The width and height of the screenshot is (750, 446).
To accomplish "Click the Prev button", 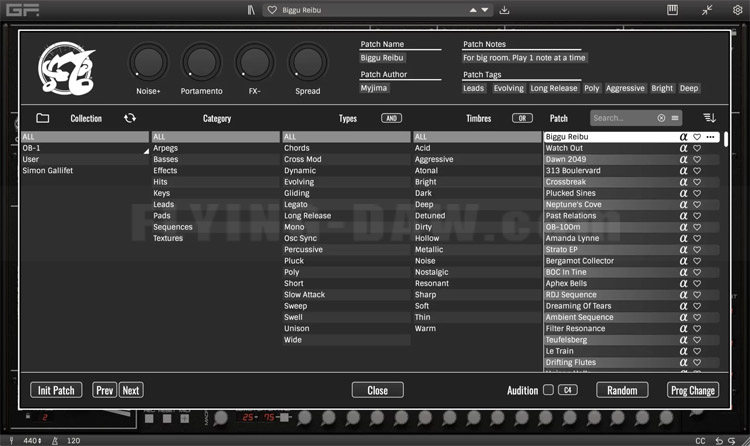I will coord(104,390).
